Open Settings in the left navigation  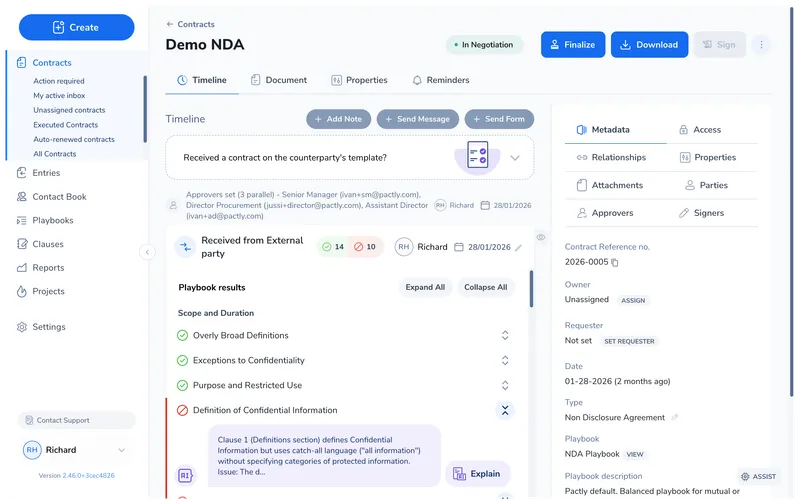click(48, 327)
